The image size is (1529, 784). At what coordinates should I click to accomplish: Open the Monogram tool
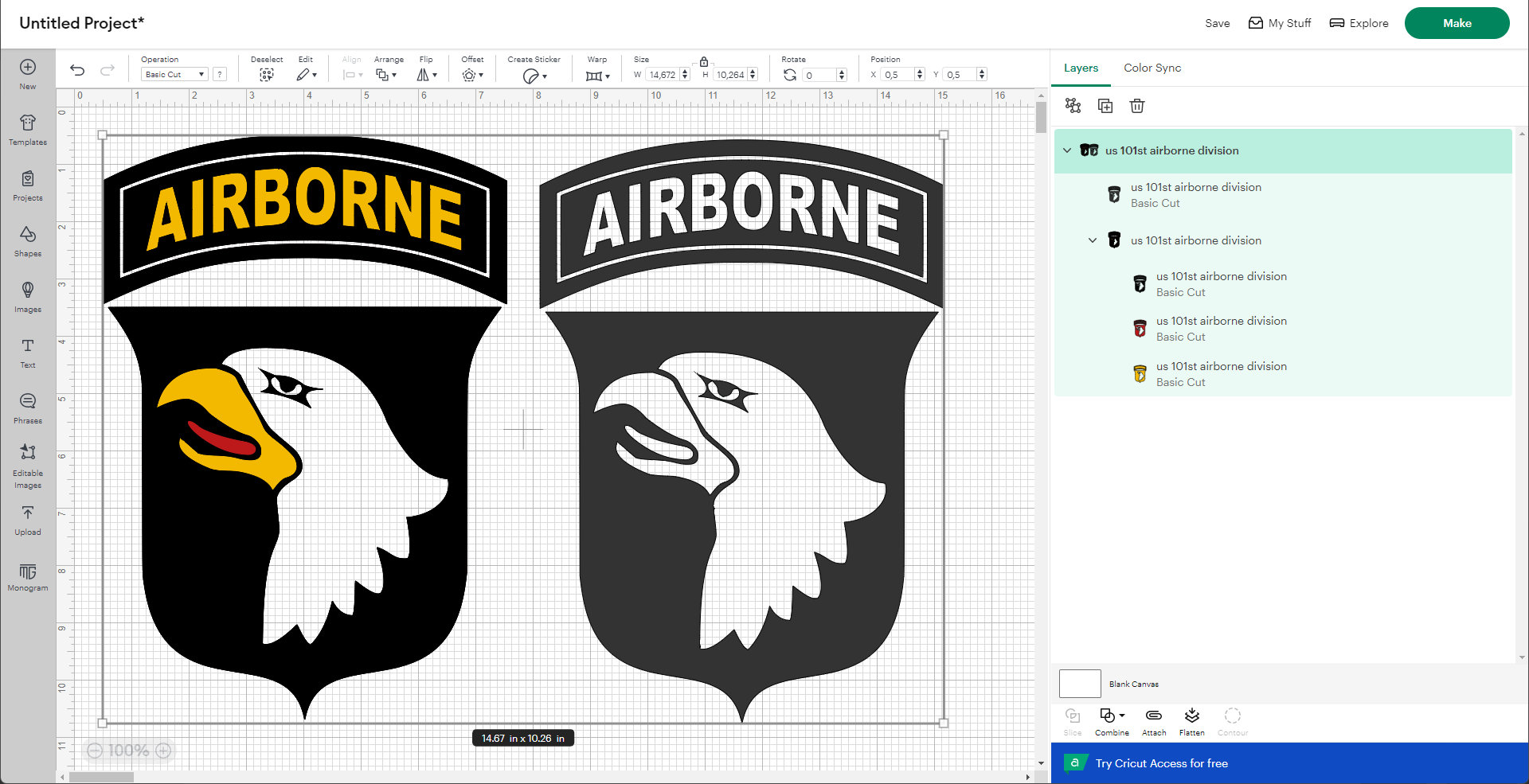[27, 575]
